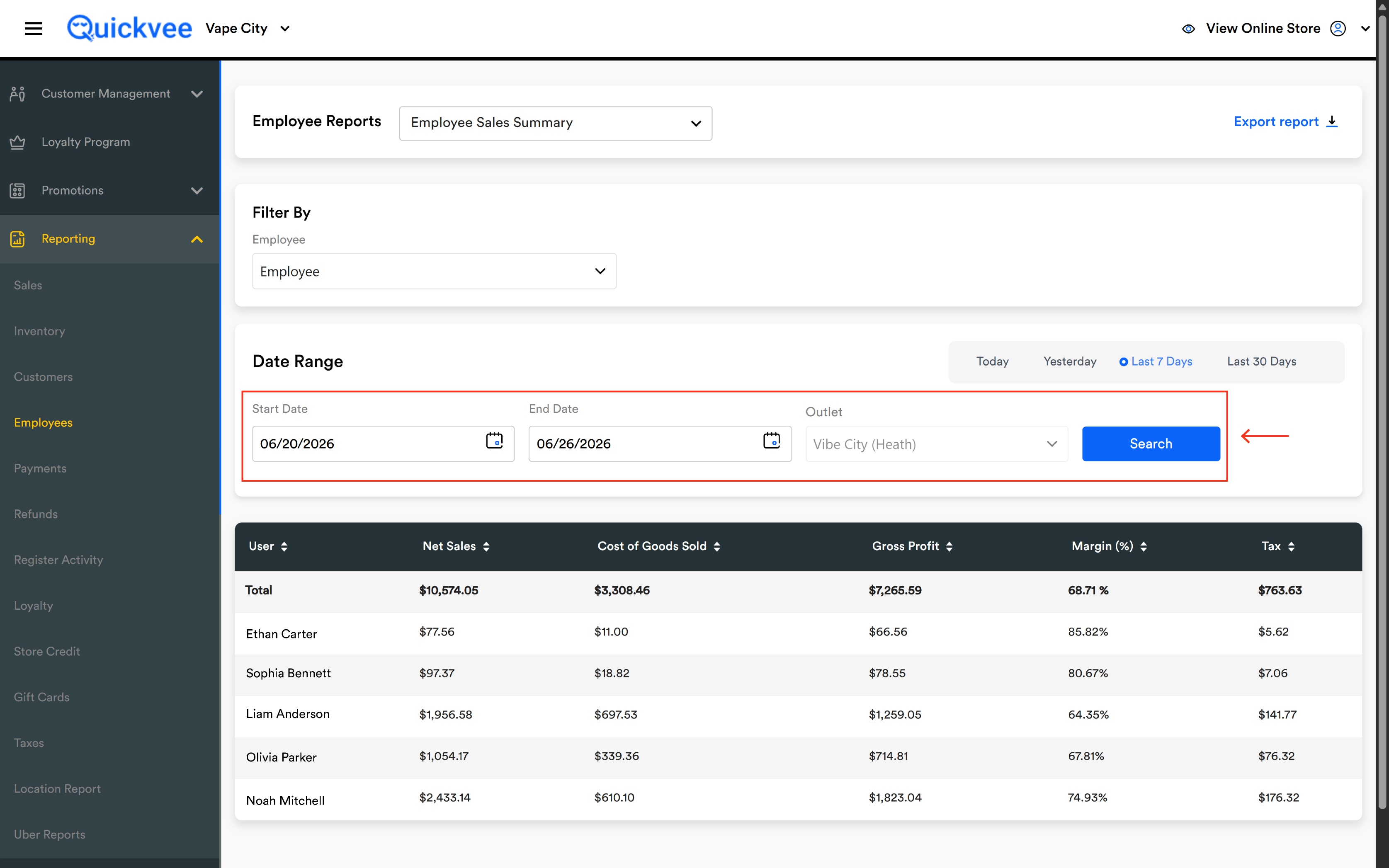Click the blue Search button

click(x=1150, y=443)
